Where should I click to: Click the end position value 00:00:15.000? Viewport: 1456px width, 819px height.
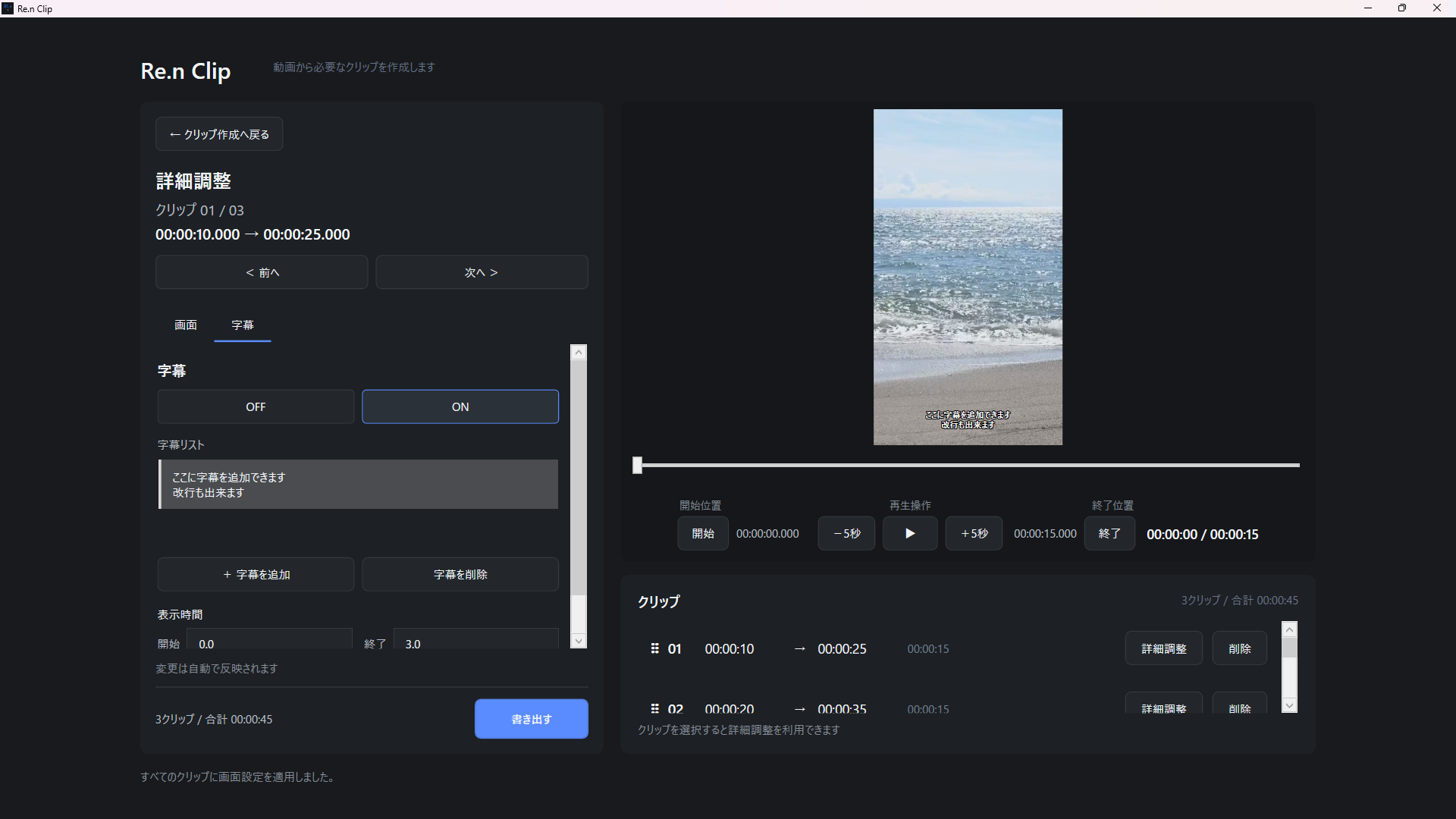pos(1045,534)
